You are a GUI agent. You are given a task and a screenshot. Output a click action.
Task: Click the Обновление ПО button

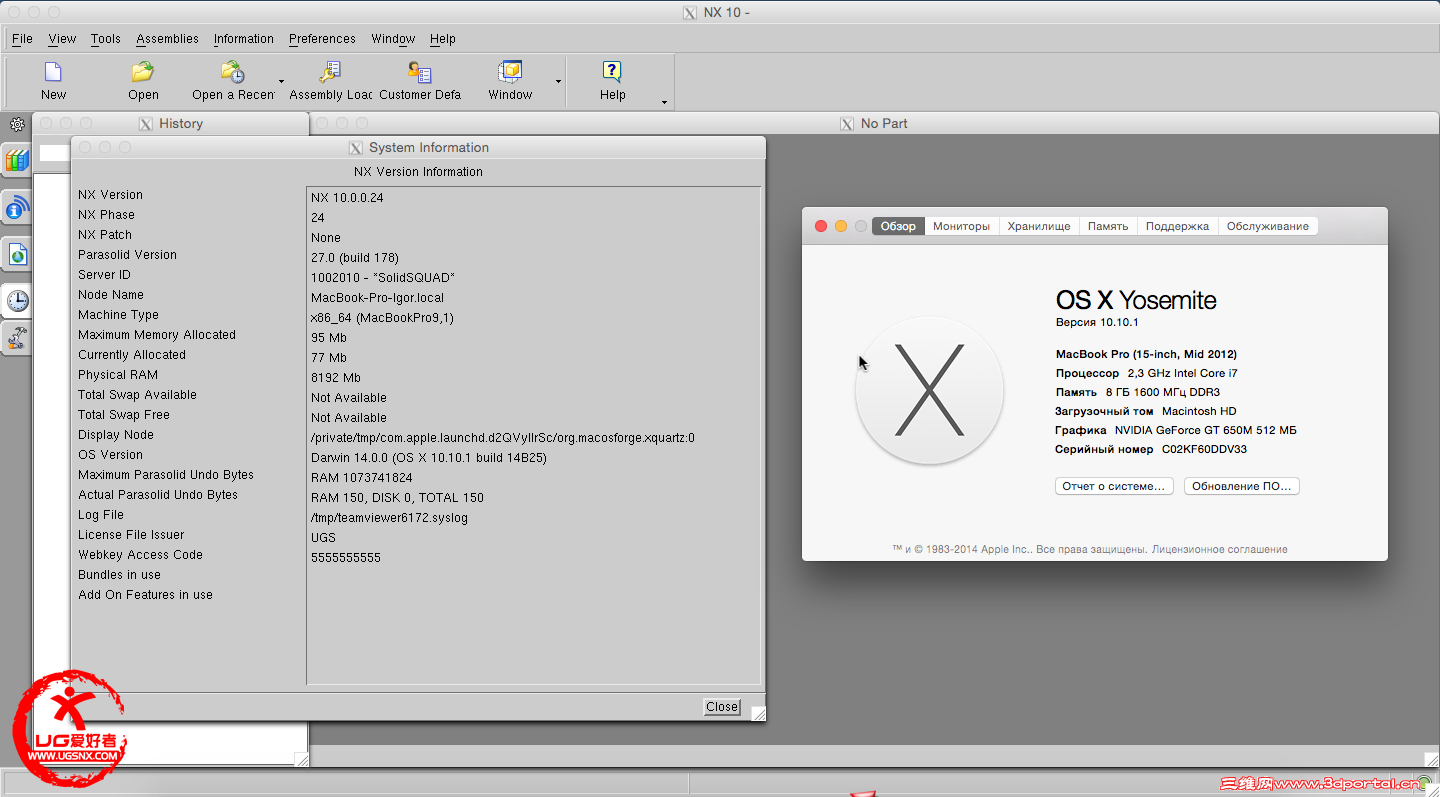click(1241, 486)
